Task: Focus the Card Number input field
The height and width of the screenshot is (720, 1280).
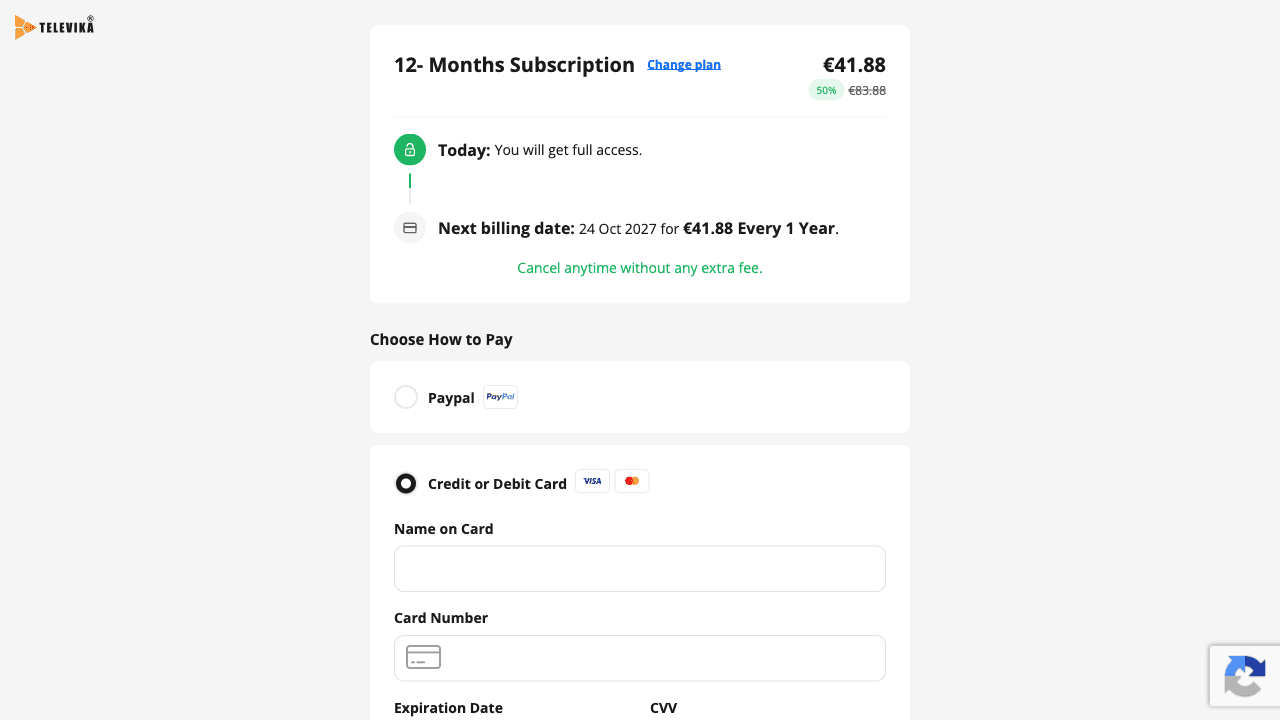Action: [640, 658]
